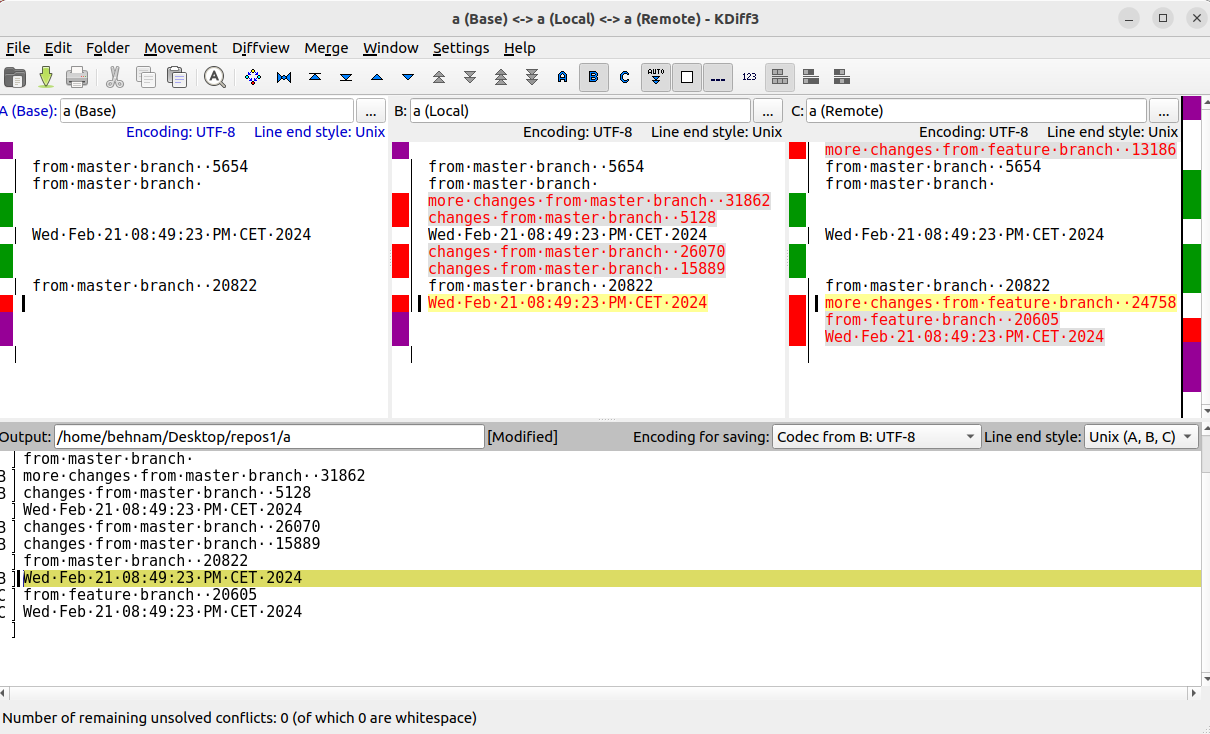Click the Print toolbar icon

click(77, 77)
